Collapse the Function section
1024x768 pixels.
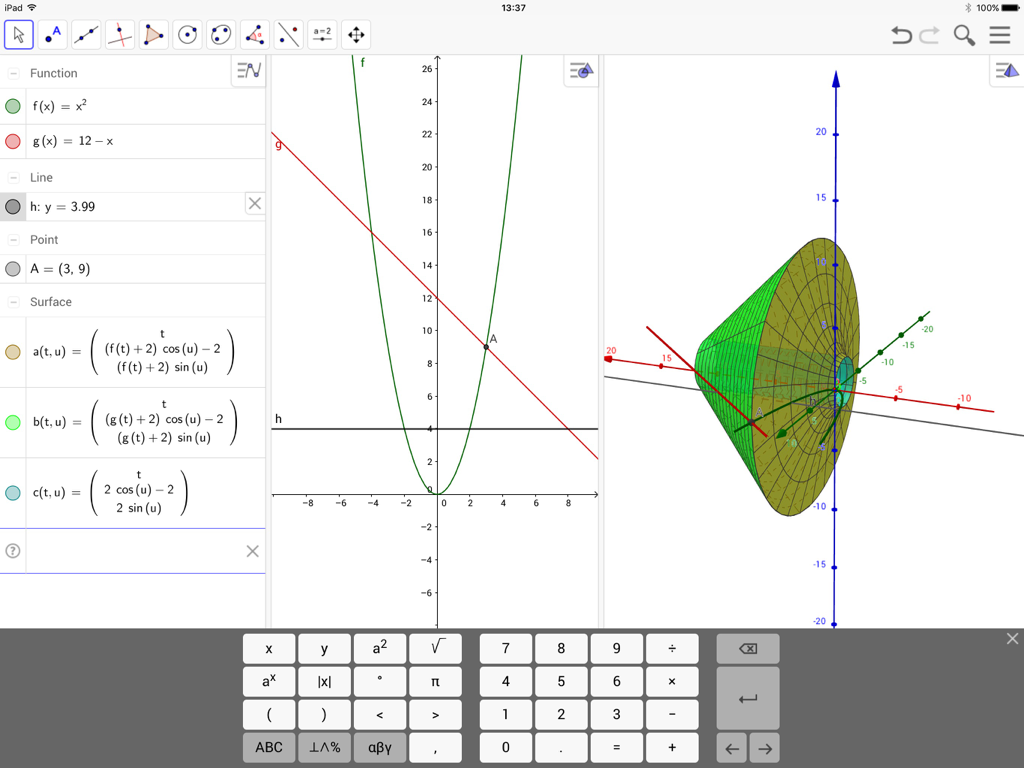click(x=13, y=72)
